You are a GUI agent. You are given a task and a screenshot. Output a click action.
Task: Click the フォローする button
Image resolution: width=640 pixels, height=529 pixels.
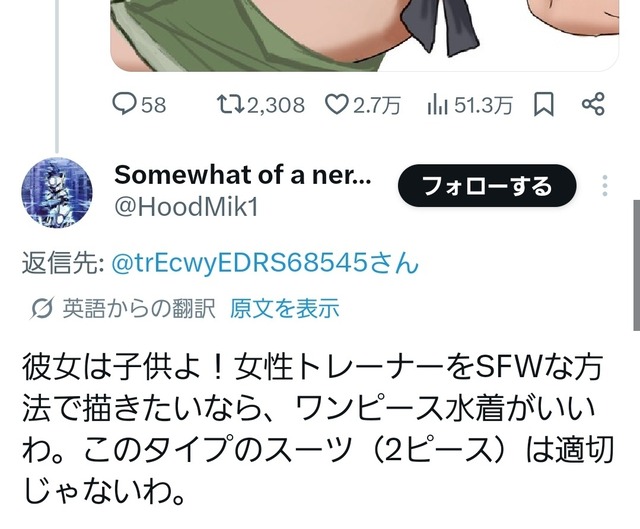487,186
